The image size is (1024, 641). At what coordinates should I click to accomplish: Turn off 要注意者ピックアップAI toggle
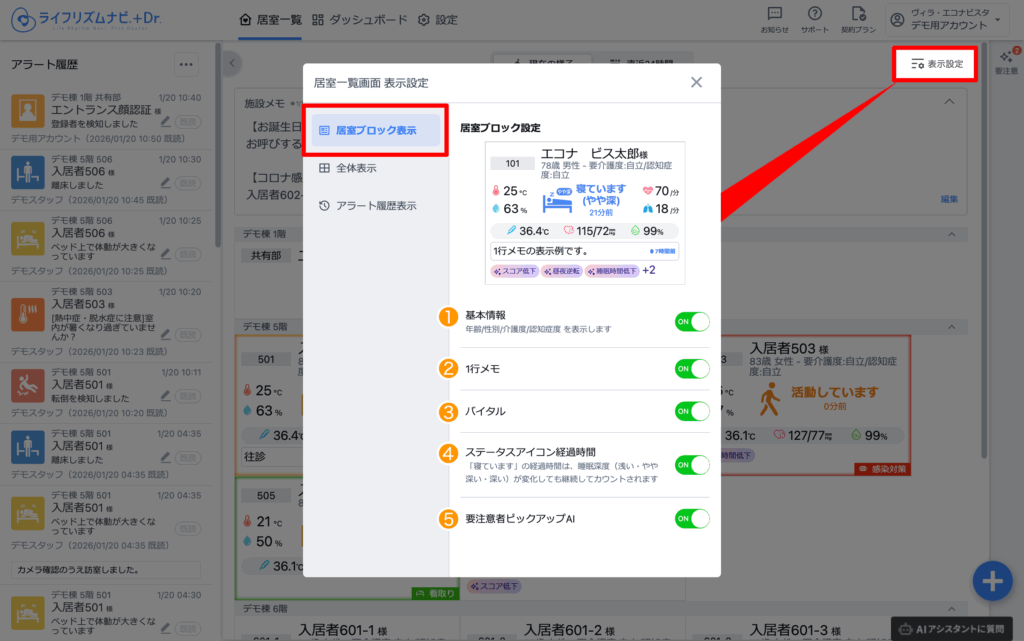click(692, 518)
